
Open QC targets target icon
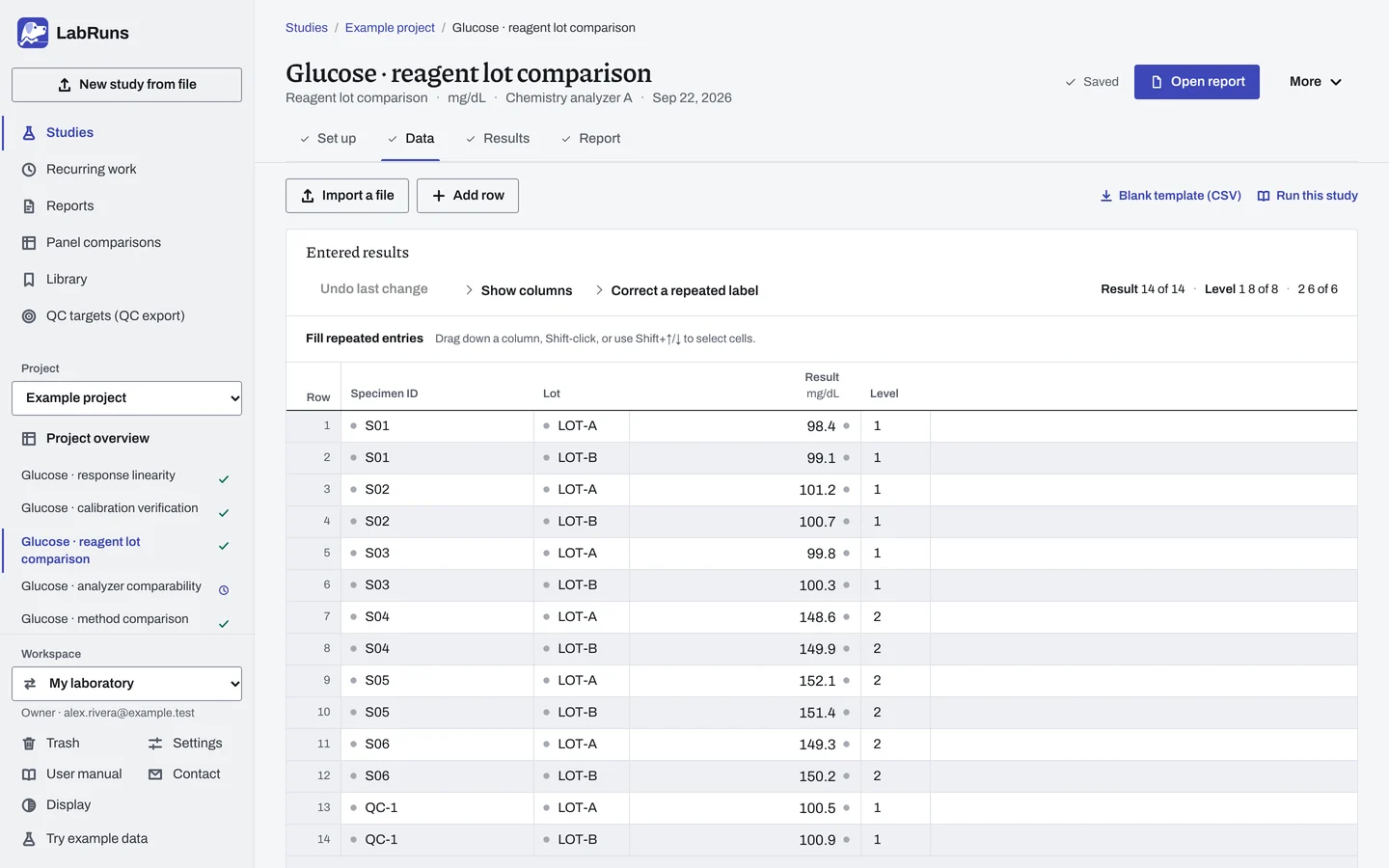click(29, 316)
